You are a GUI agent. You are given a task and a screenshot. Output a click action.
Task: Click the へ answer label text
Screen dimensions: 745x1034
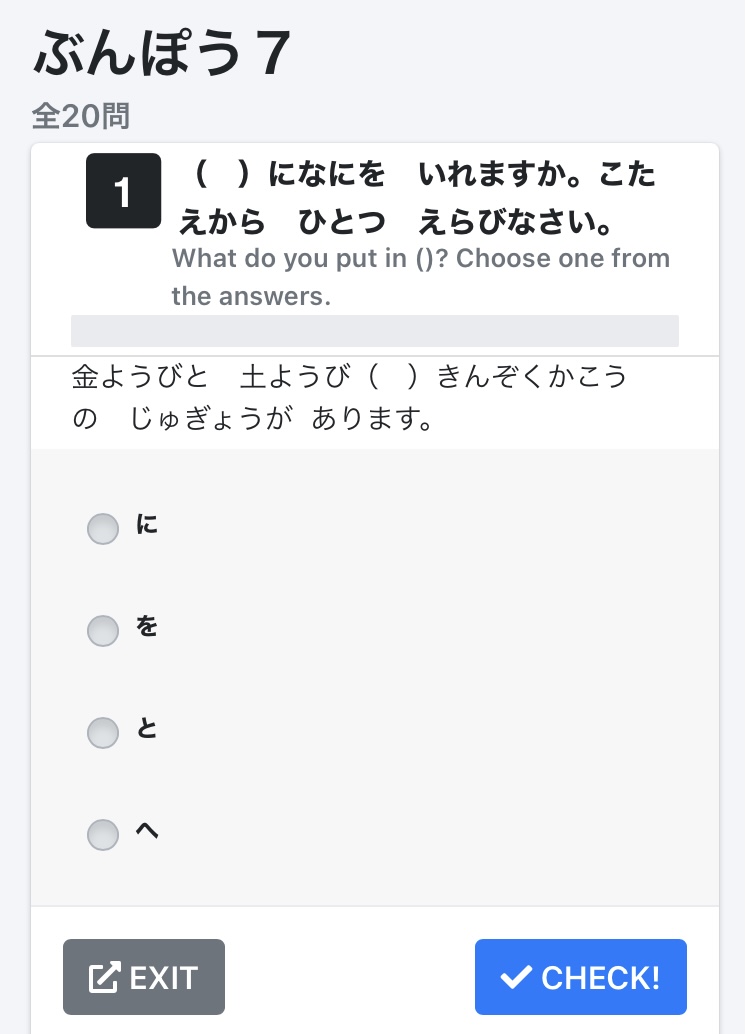147,830
